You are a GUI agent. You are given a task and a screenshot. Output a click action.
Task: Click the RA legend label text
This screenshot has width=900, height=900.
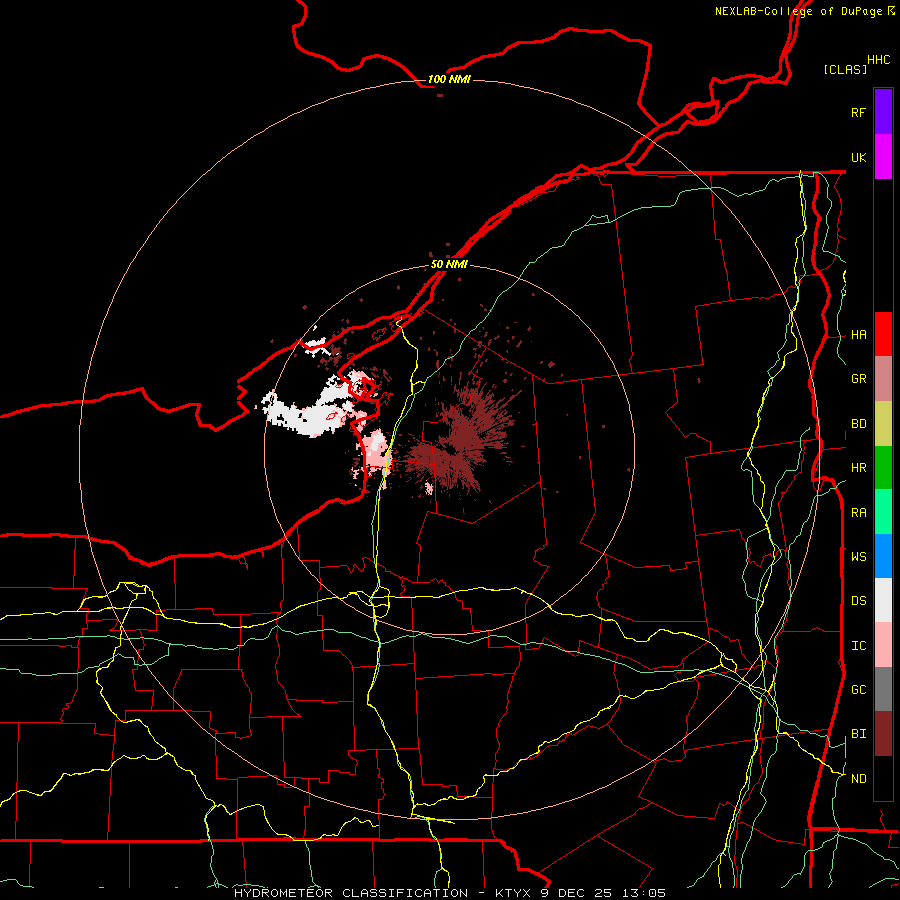[859, 513]
